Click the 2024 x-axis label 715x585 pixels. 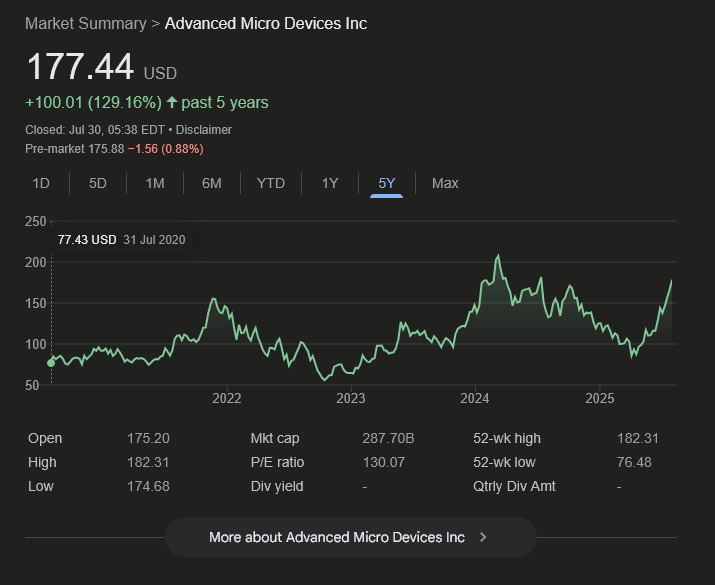[475, 399]
